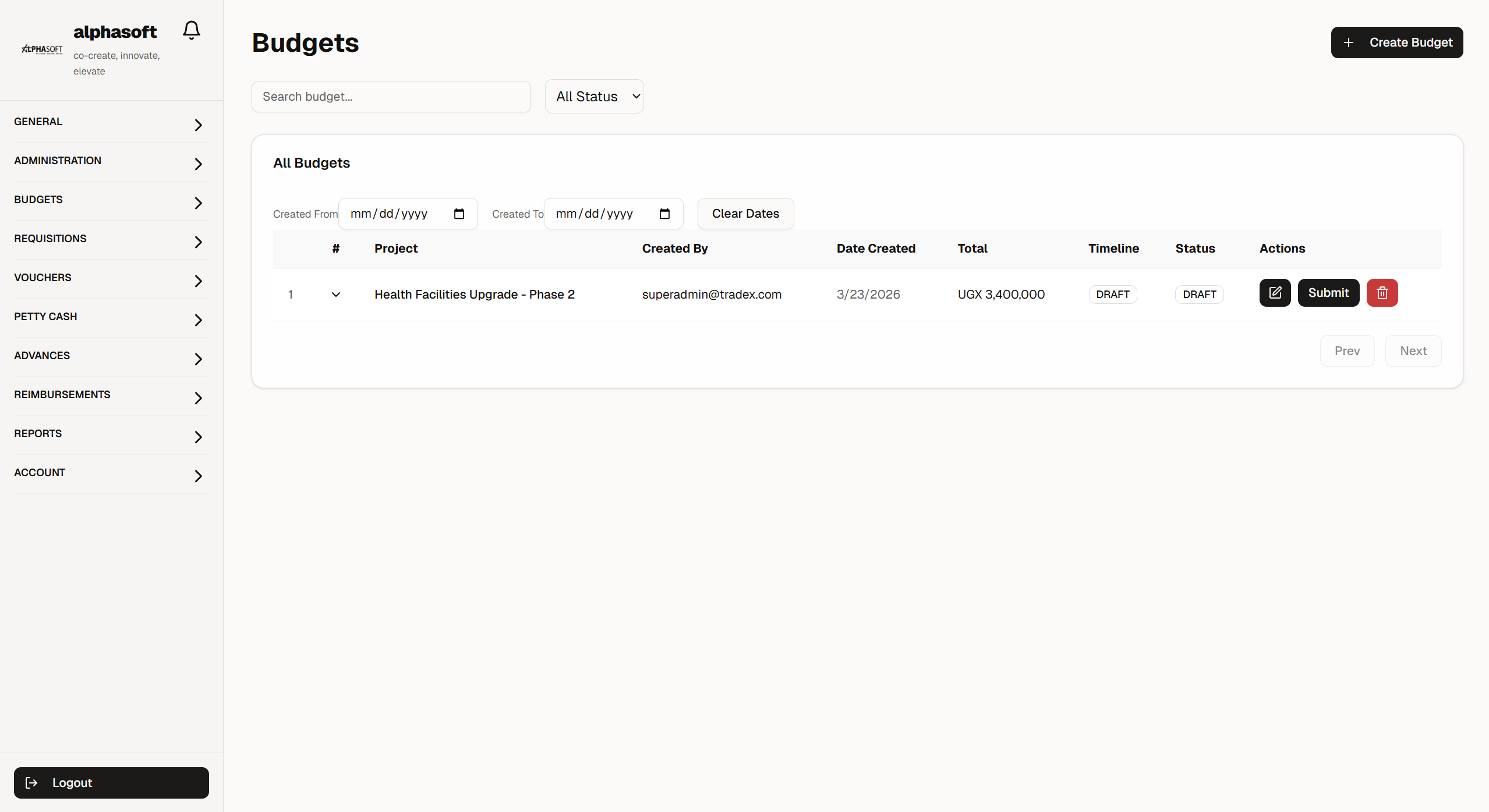This screenshot has height=812, width=1489.
Task: Open Created To calendar picker icon
Action: (664, 214)
